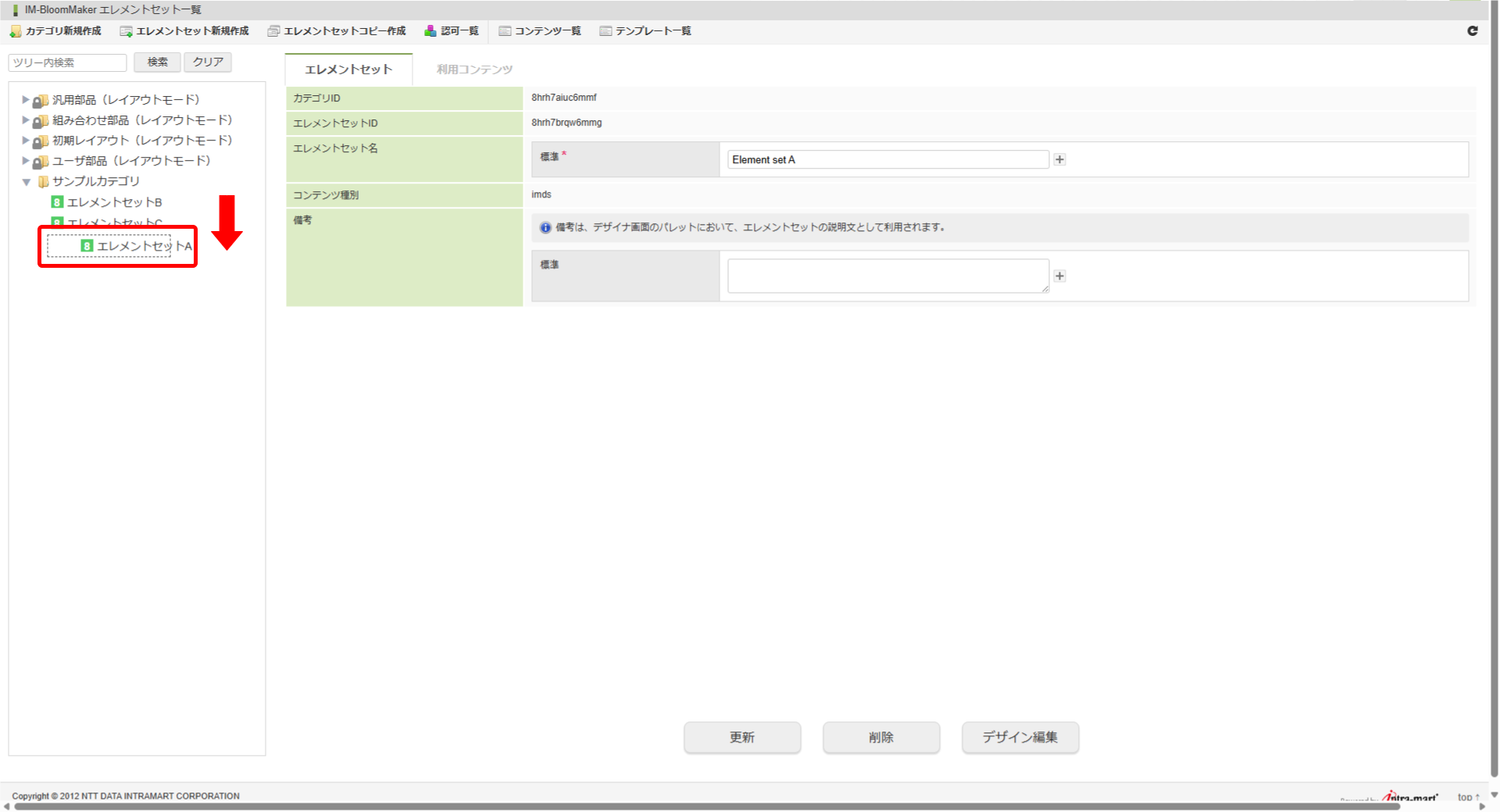Click the info icon in the 備考 note
The image size is (1500, 812).
point(545,228)
